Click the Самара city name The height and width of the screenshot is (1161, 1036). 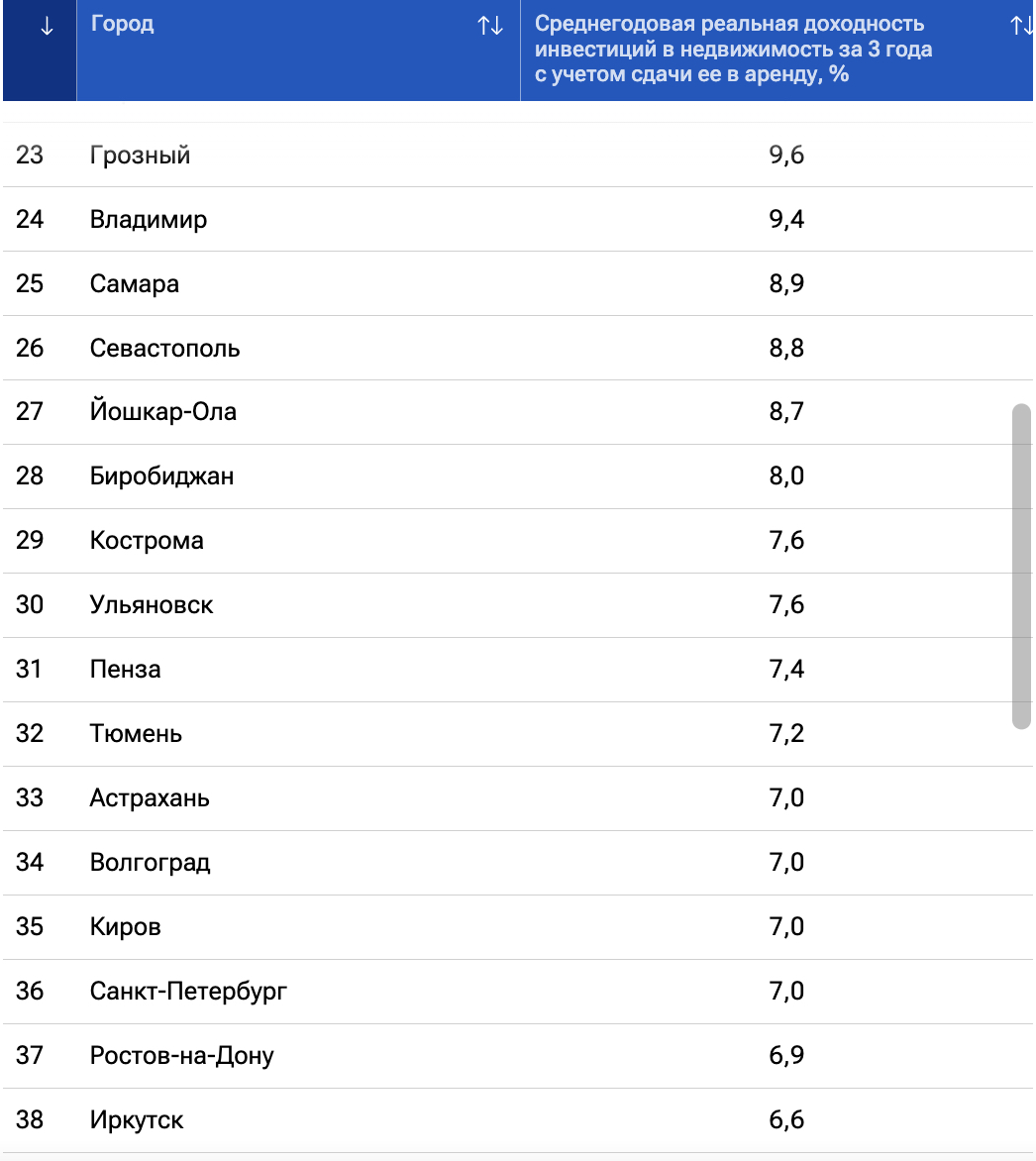135,284
